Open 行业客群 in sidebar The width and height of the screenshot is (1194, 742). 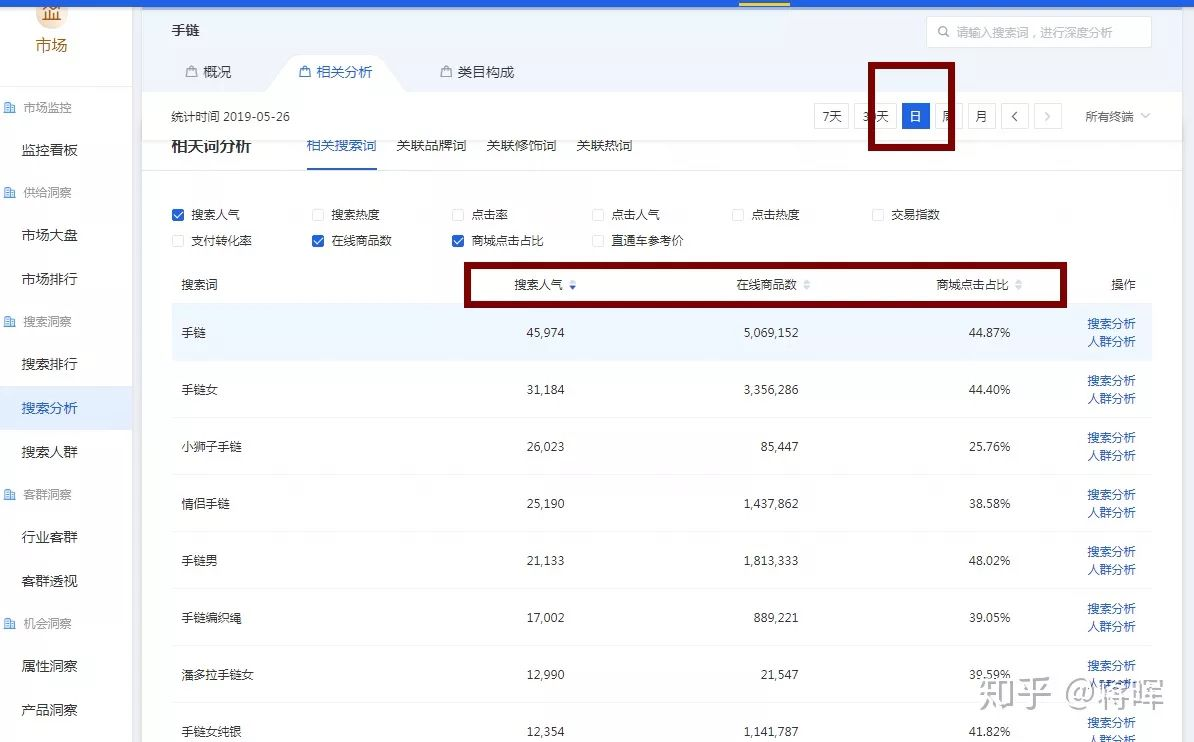[49, 537]
